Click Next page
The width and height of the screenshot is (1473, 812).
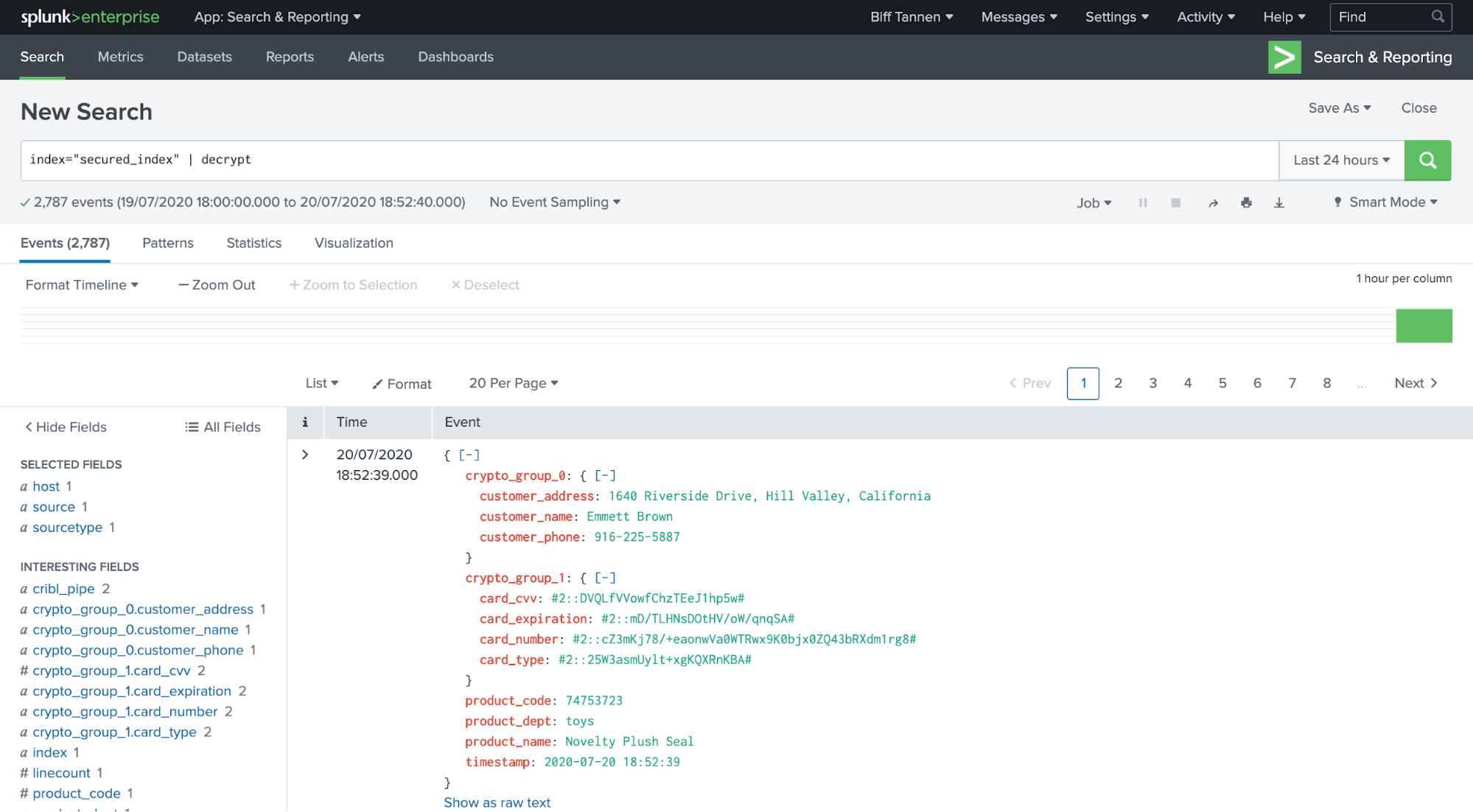click(x=1416, y=383)
